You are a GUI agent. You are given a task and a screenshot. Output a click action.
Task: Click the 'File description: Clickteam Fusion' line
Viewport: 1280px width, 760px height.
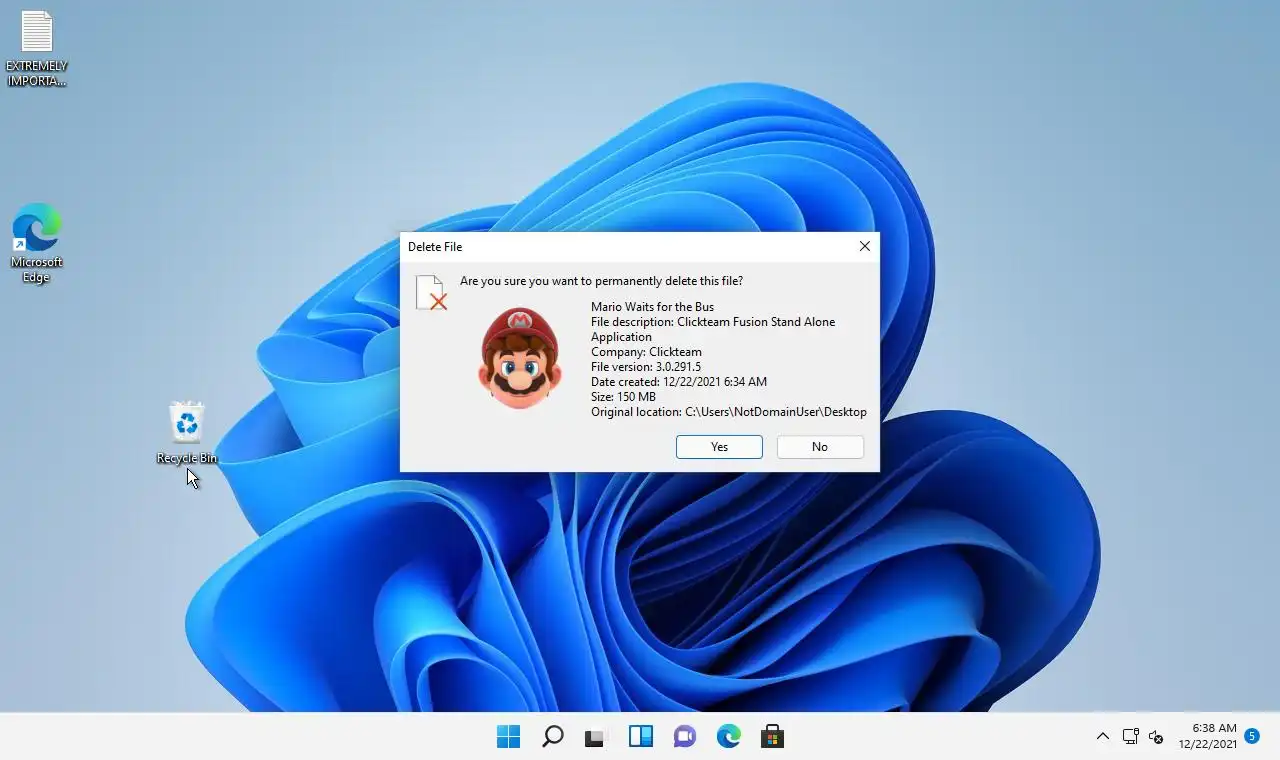713,329
